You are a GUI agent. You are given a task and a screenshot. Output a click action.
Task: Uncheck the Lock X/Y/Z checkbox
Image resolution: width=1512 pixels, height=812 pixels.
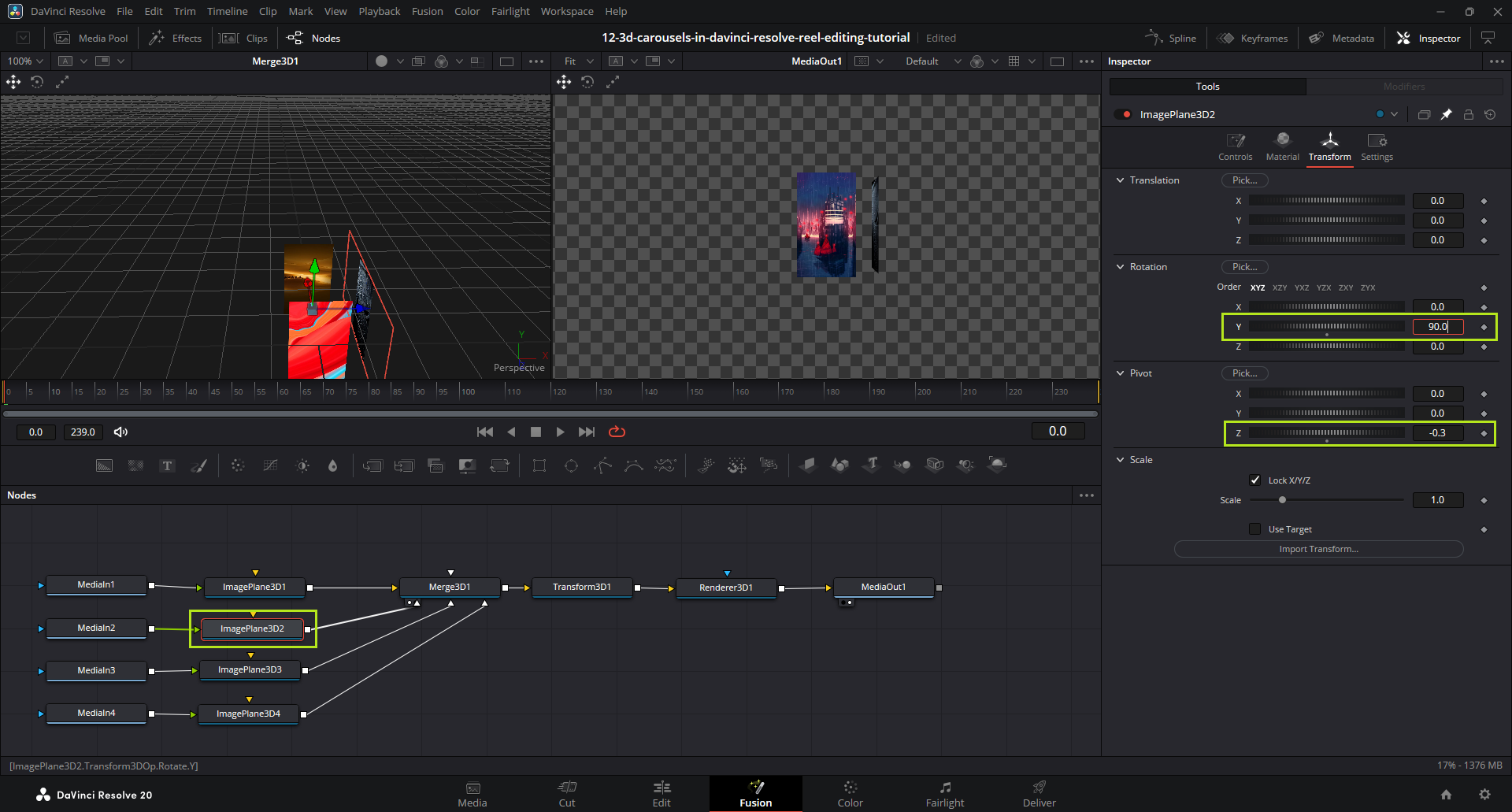coord(1255,480)
